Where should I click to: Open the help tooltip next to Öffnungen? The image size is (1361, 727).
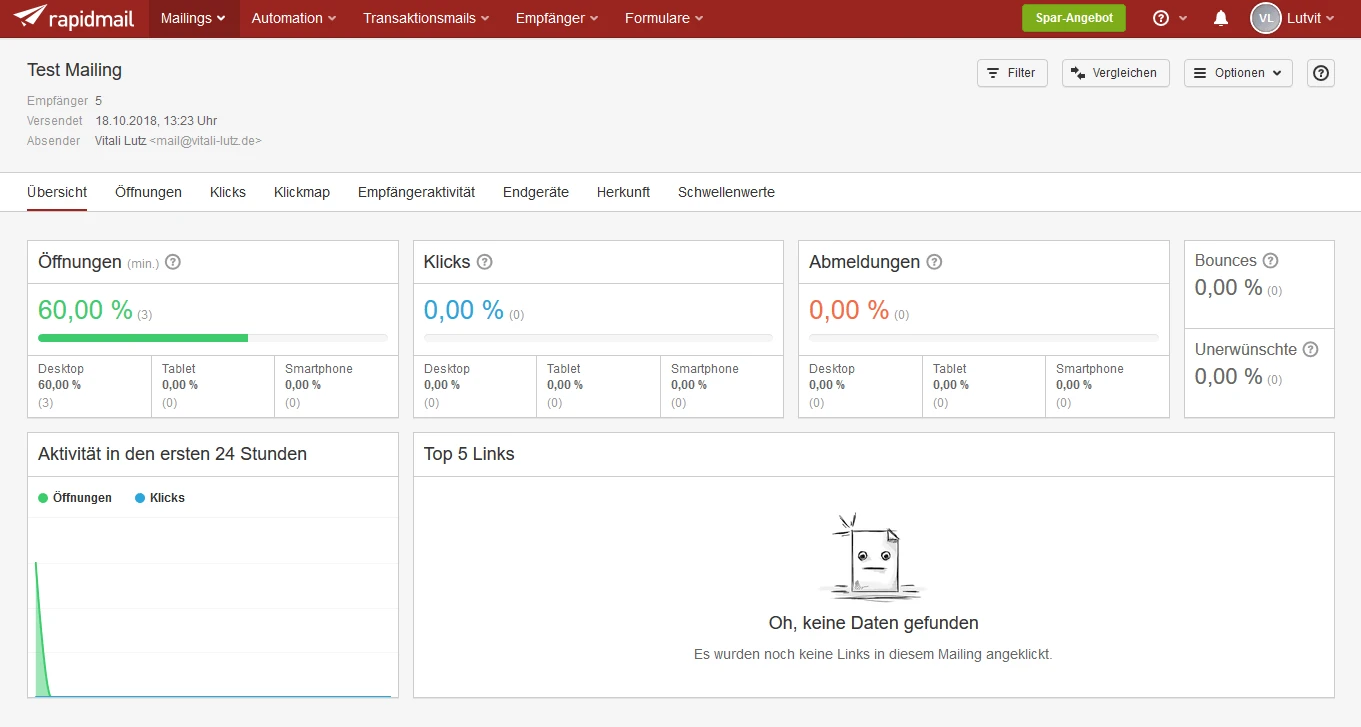pyautogui.click(x=172, y=262)
